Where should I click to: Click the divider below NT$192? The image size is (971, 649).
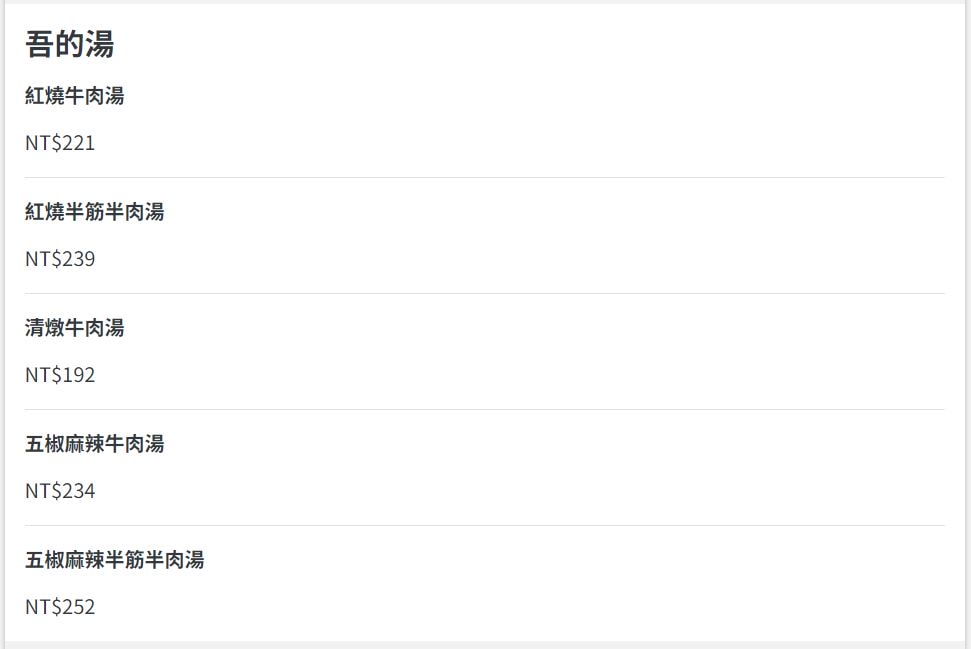(484, 409)
